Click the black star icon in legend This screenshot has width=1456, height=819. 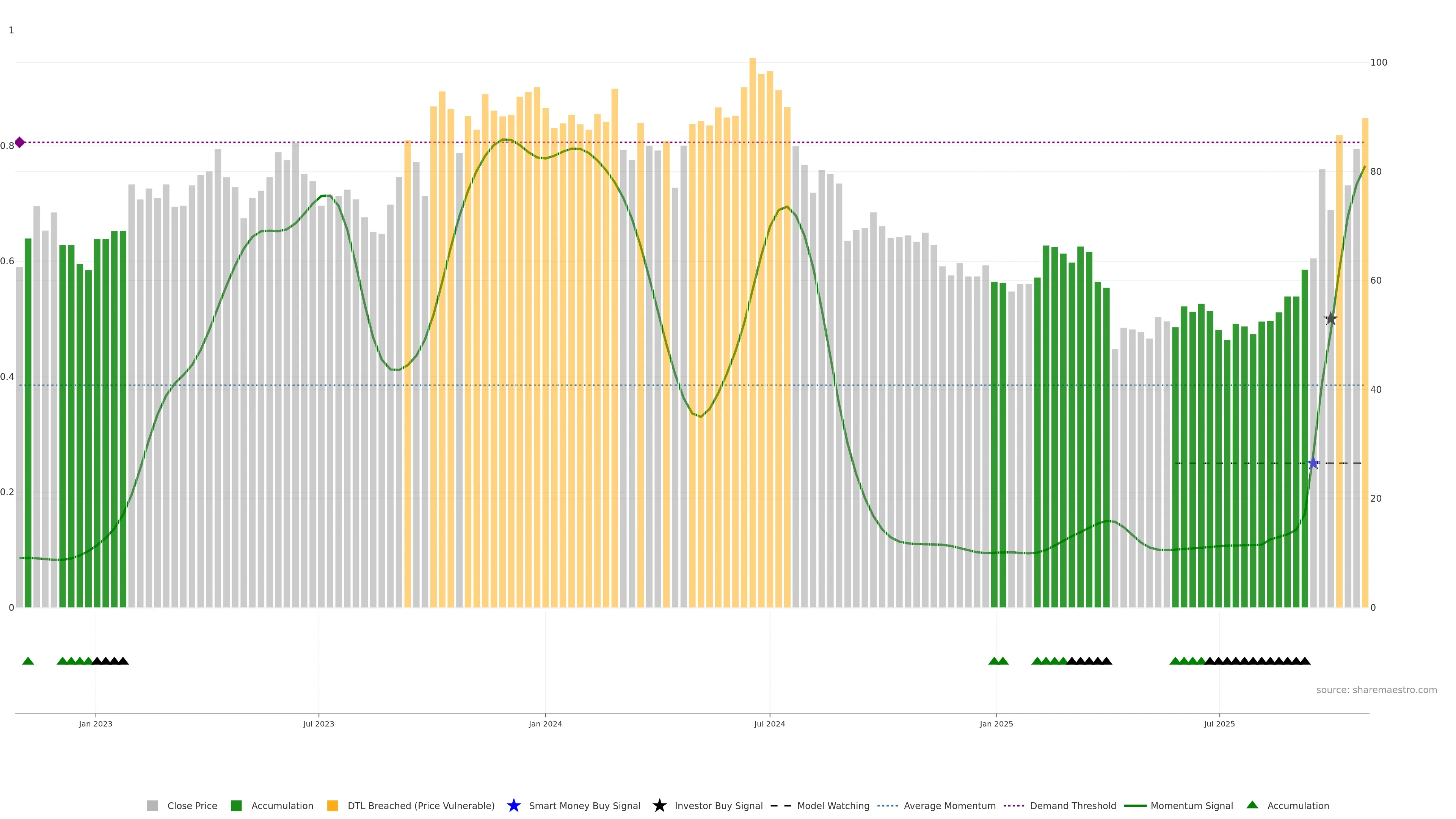click(x=659, y=805)
